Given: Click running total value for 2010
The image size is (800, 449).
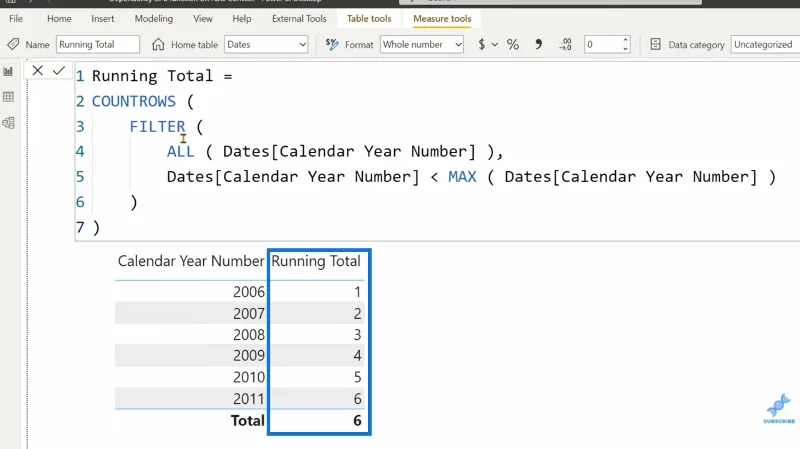Looking at the screenshot, I should click(x=358, y=377).
